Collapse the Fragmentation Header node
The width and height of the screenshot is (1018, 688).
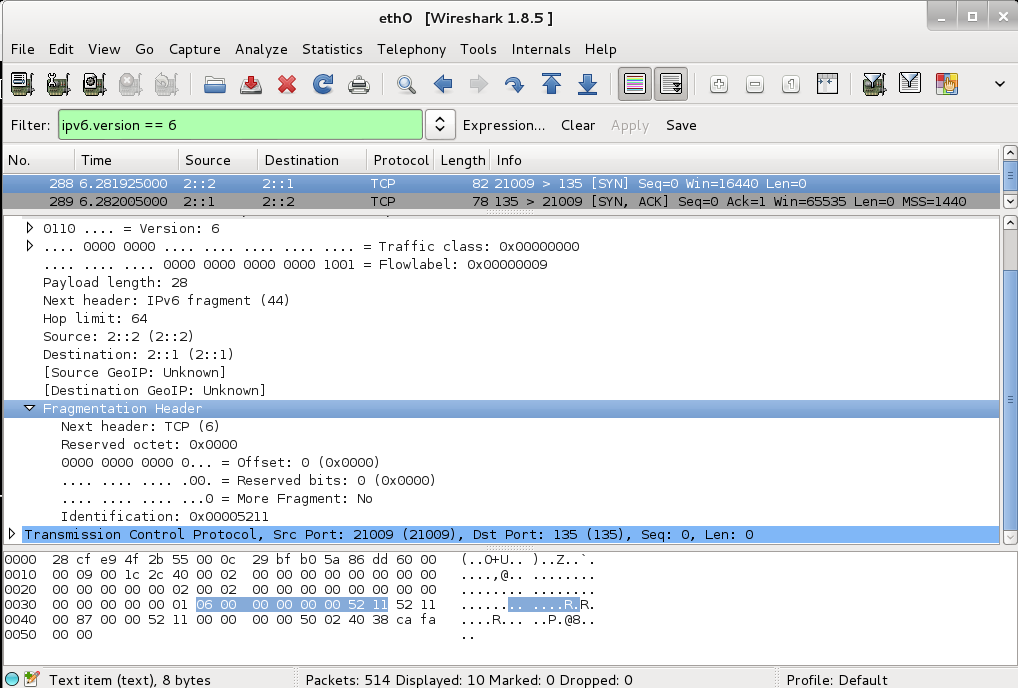29,408
